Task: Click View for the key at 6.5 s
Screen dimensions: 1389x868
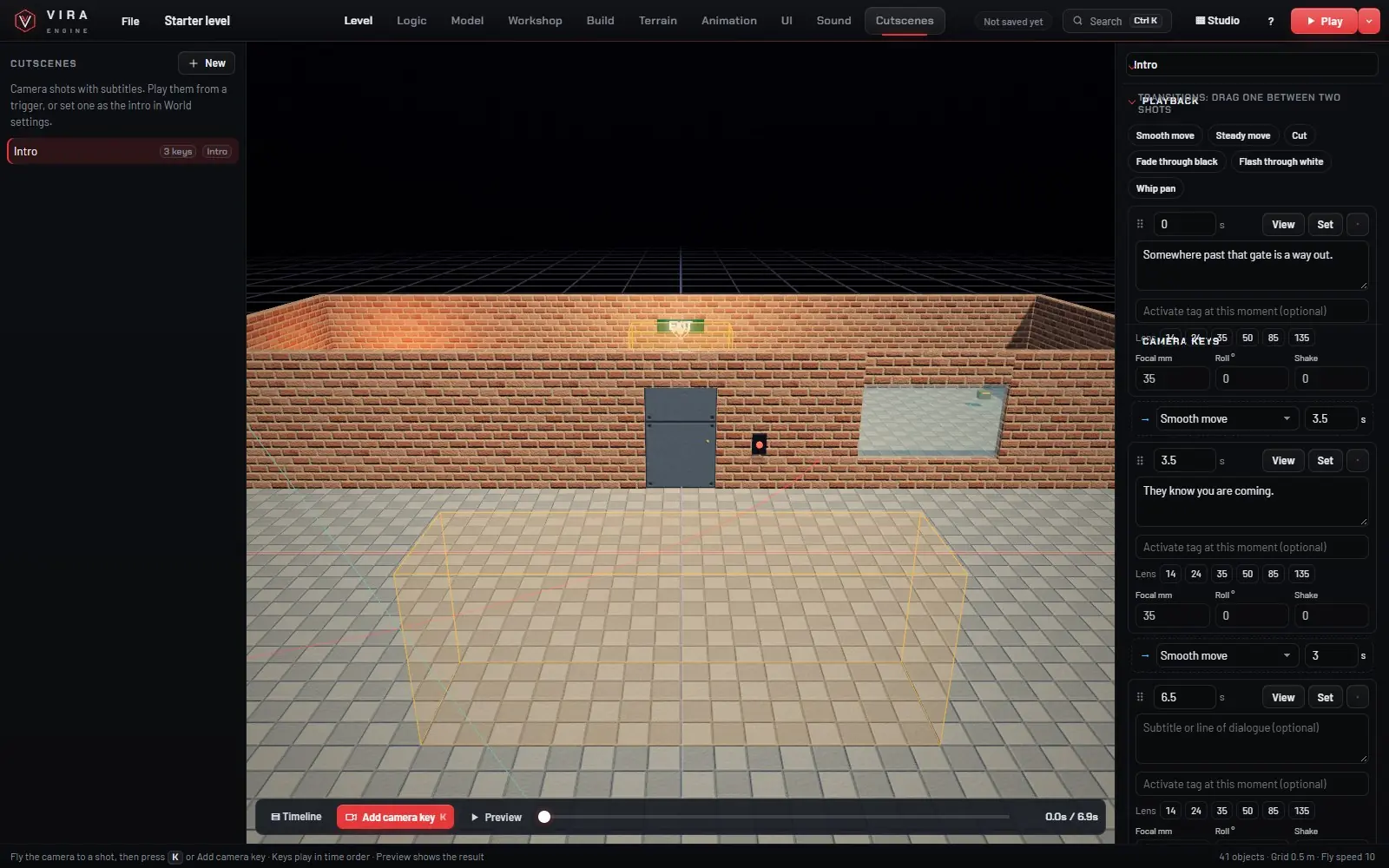Action: tap(1283, 697)
